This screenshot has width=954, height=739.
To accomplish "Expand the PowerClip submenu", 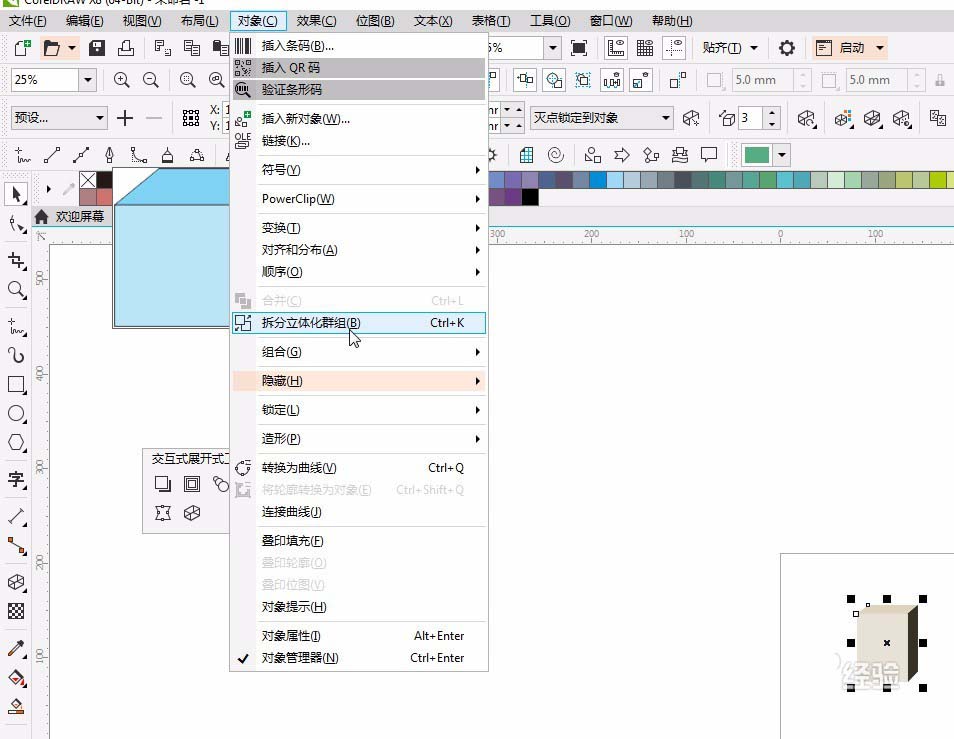I will point(358,199).
